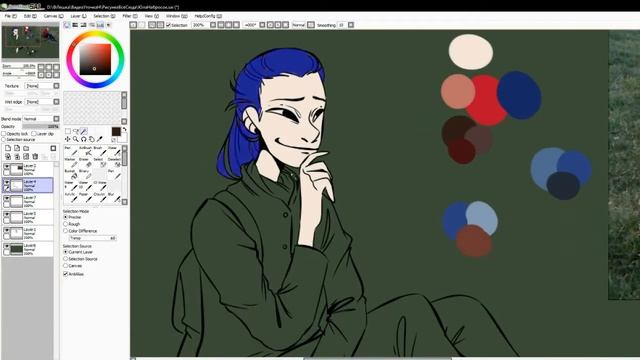
Task: Adjust the Transparency difference slider
Action: (x=93, y=238)
